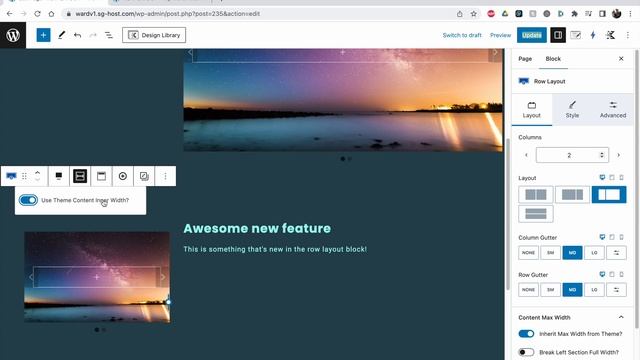Undo the last change
This screenshot has width=640, height=360.
pyautogui.click(x=78, y=35)
